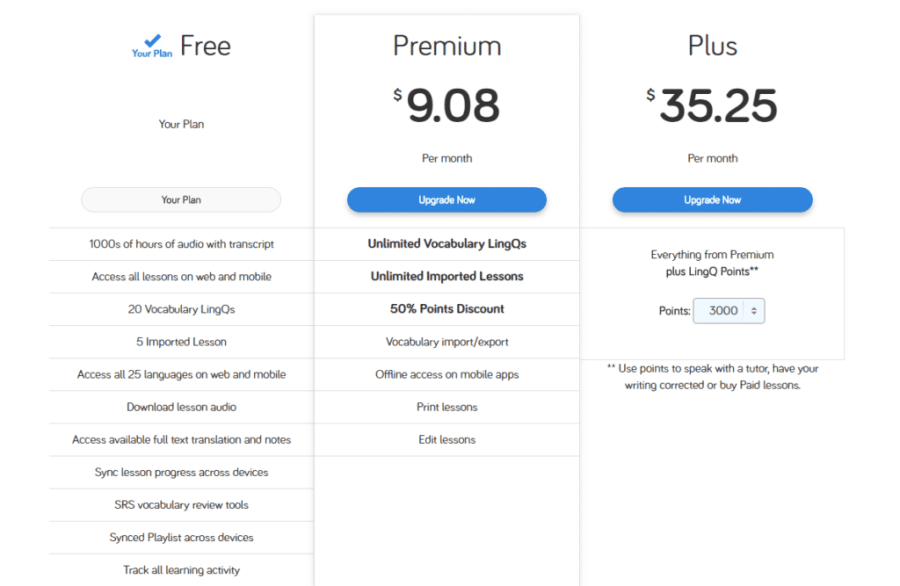Screen dimensions: 900x586
Task: Select the $35.25 Plus price
Action: [712, 106]
